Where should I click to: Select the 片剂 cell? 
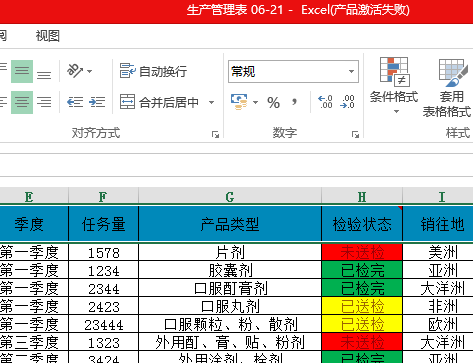click(x=230, y=252)
